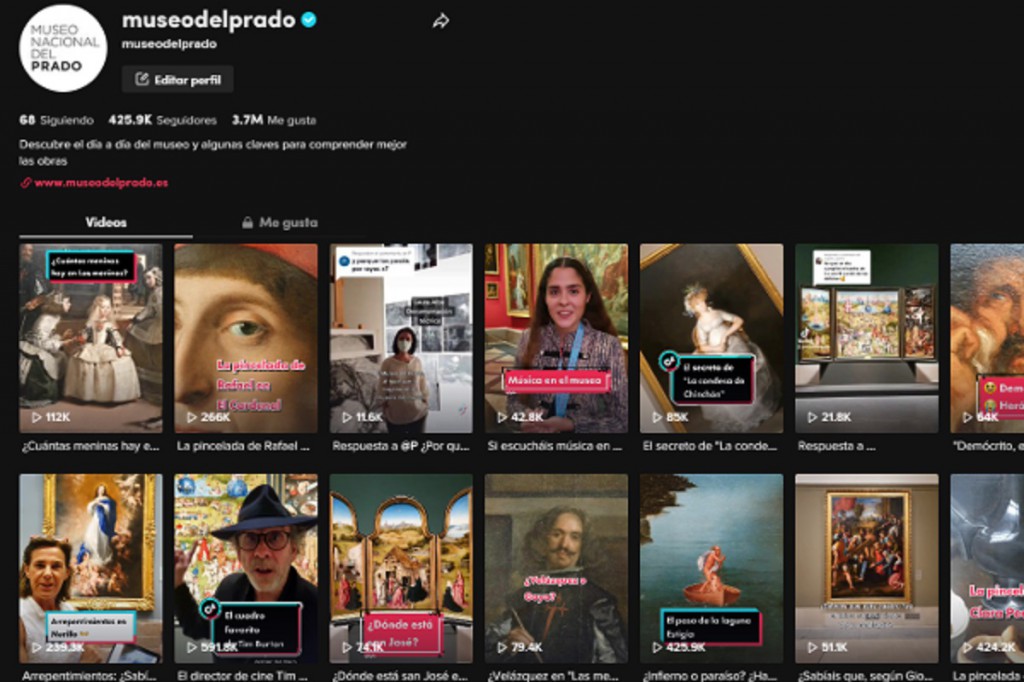Click the play icon beside the 112K count
Viewport: 1024px width, 682px height.
[x=37, y=417]
